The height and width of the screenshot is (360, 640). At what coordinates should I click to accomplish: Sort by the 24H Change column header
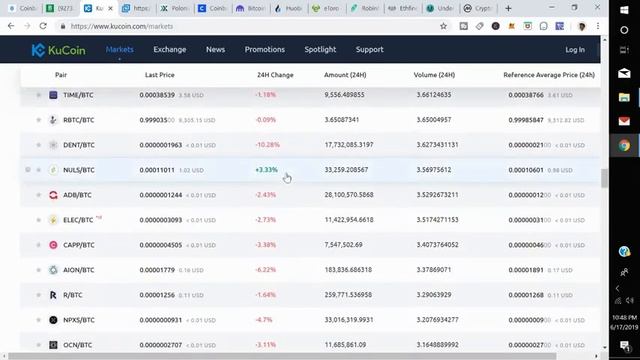coord(275,75)
